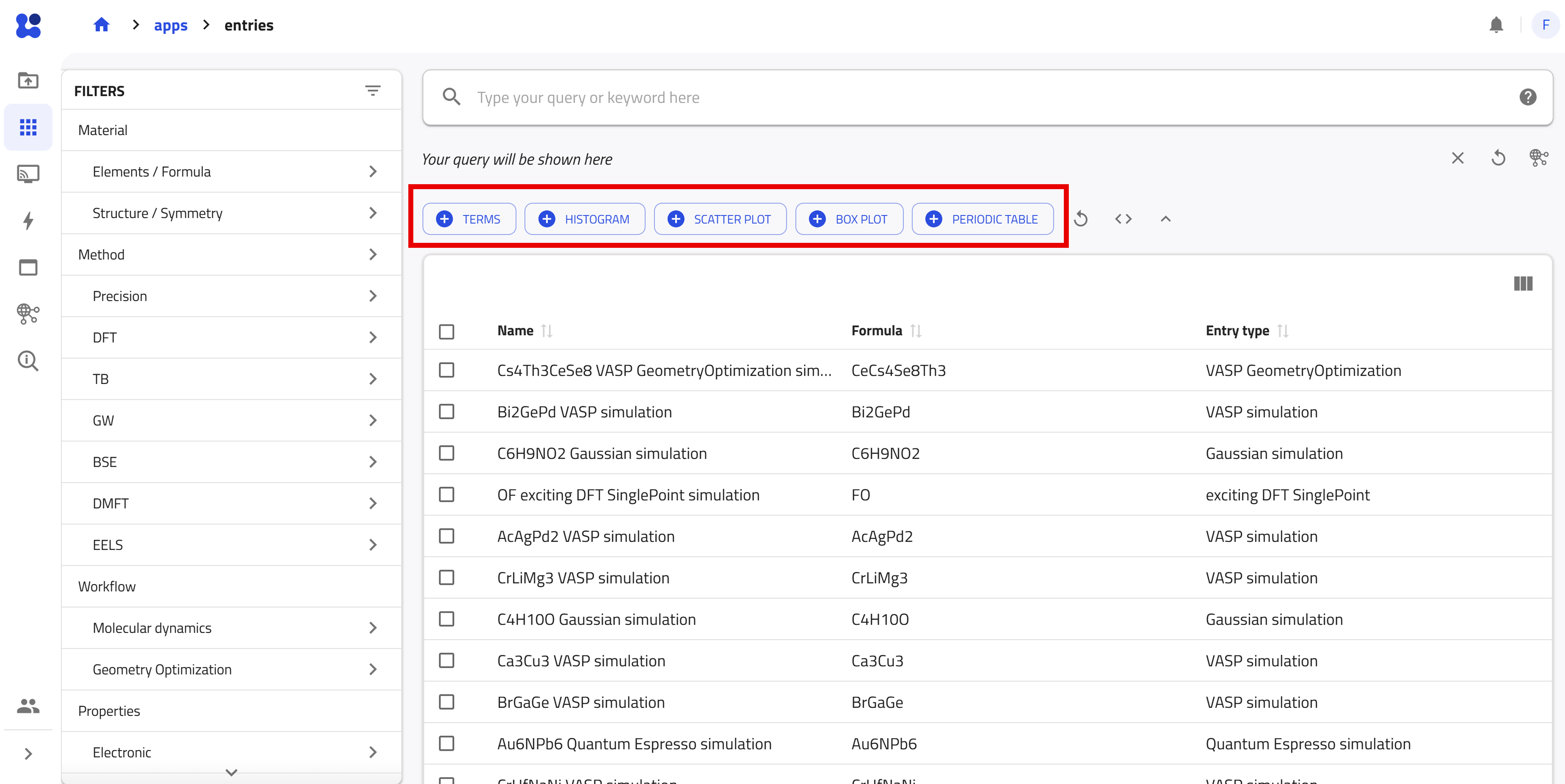Click the globe API icon beside the query

[x=1539, y=158]
